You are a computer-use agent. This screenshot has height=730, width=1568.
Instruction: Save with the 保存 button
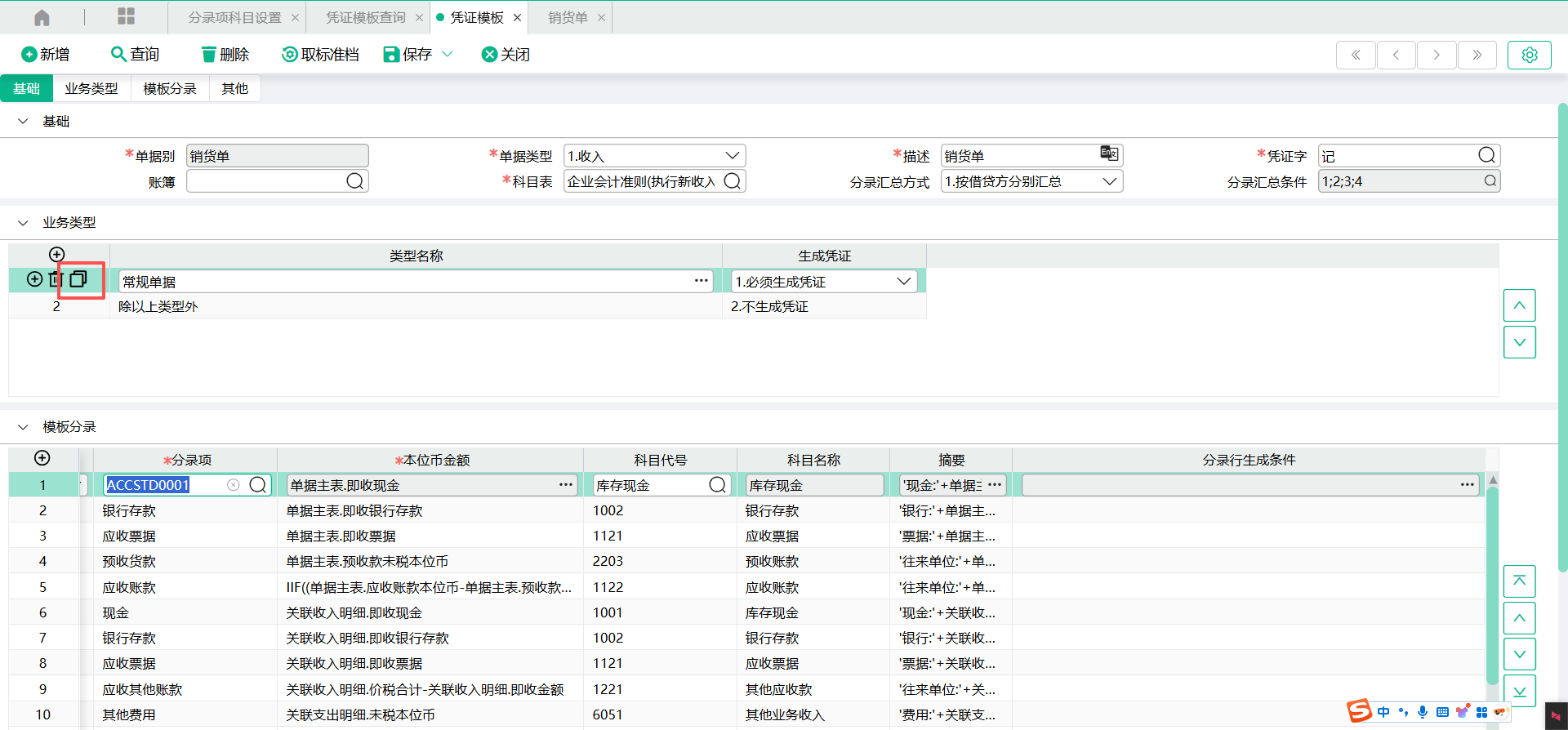pyautogui.click(x=408, y=54)
